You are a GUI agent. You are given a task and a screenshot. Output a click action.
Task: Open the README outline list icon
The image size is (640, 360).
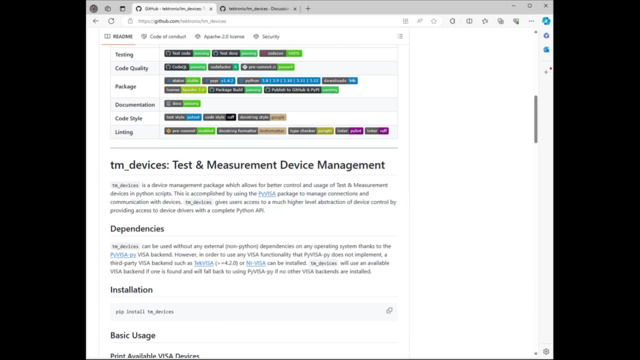click(400, 36)
